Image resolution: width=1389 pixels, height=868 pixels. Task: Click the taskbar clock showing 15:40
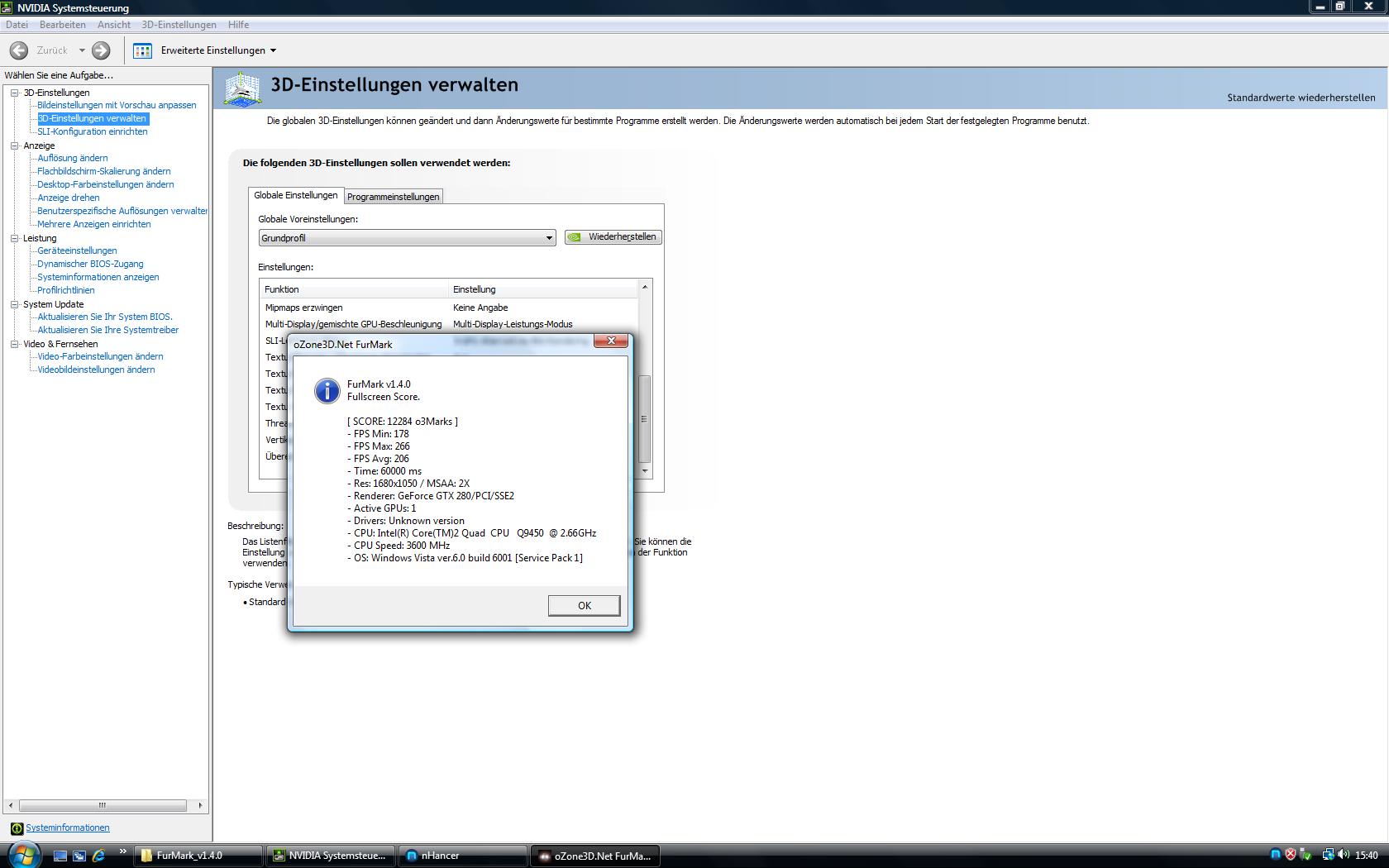point(1367,856)
